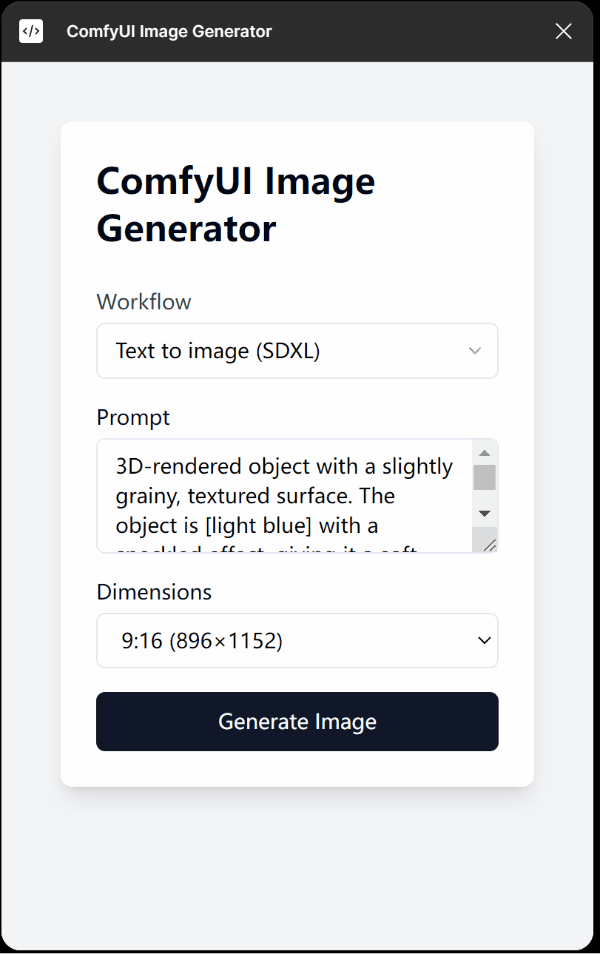Click the large ComfyUI Image Generator heading
The image size is (600, 954).
pyautogui.click(x=235, y=204)
